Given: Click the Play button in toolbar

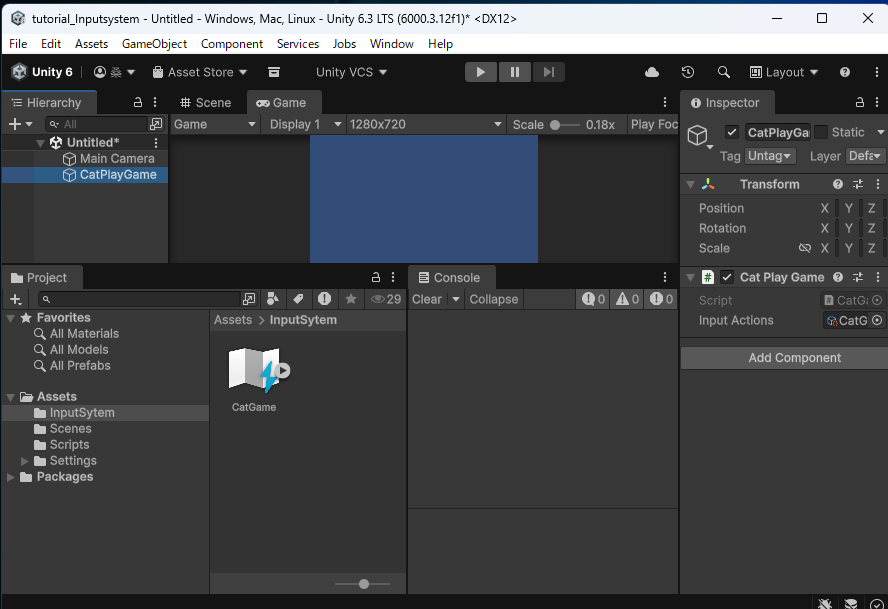Looking at the screenshot, I should [x=480, y=72].
